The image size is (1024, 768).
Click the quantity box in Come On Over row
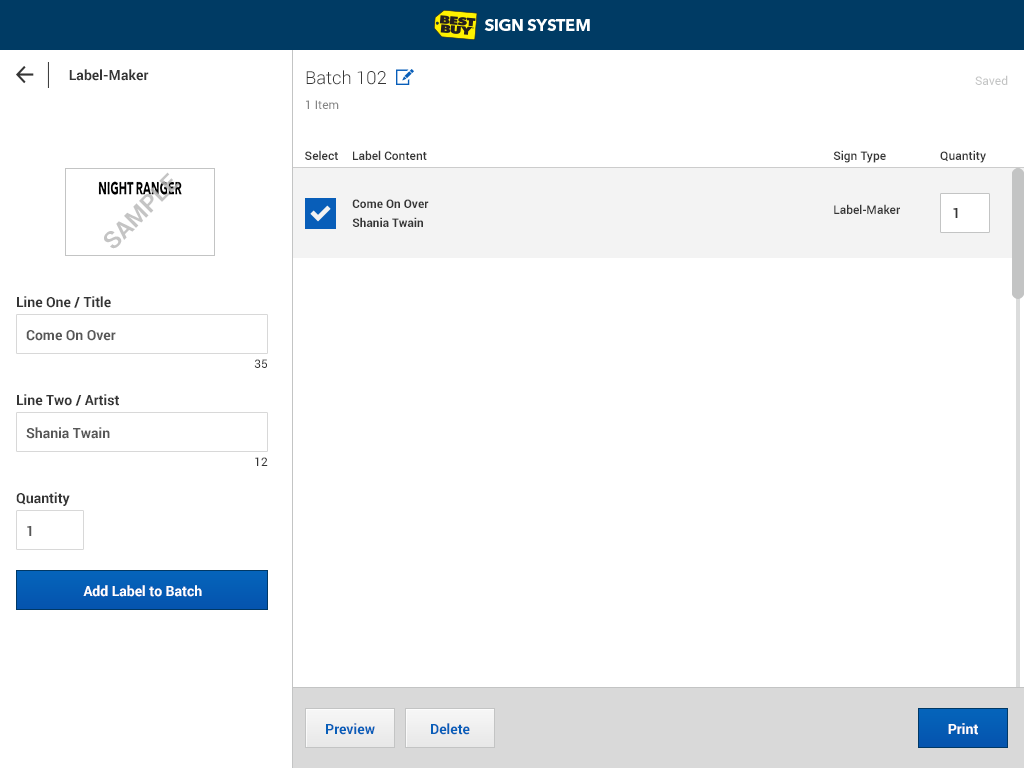965,213
